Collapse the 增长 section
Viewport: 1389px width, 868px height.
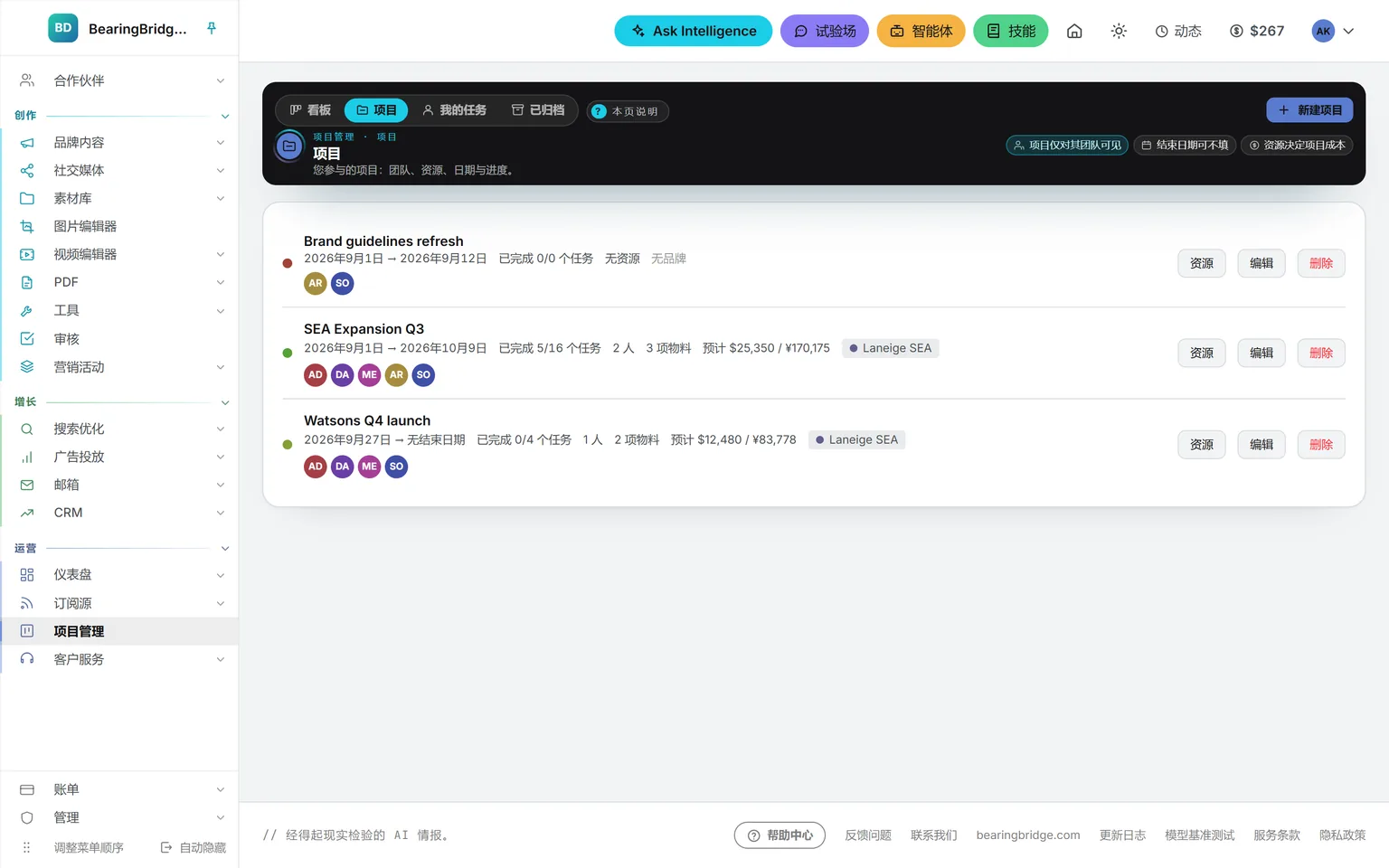pyautogui.click(x=225, y=402)
